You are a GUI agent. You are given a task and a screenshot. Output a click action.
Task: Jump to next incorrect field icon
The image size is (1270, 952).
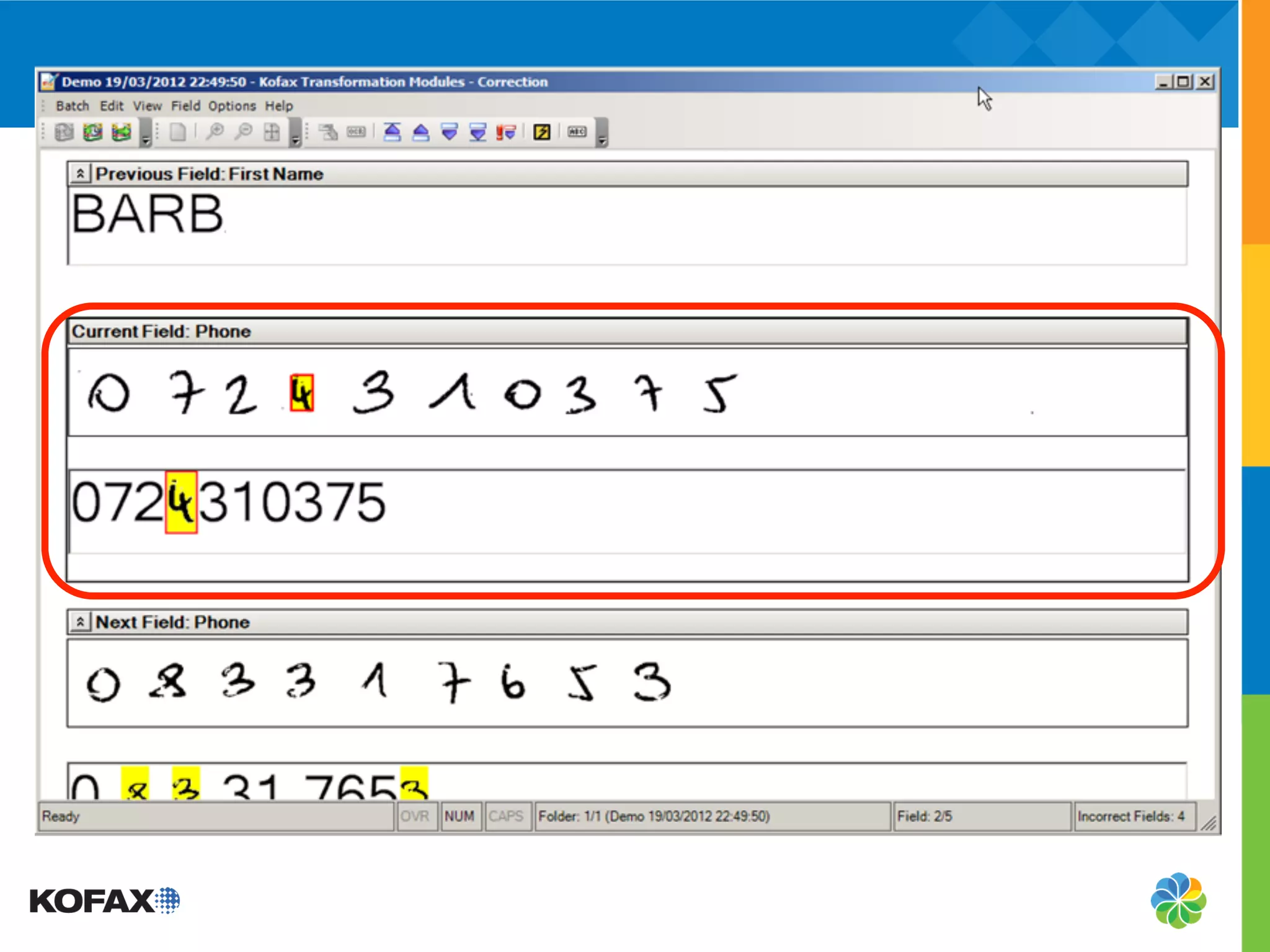506,132
